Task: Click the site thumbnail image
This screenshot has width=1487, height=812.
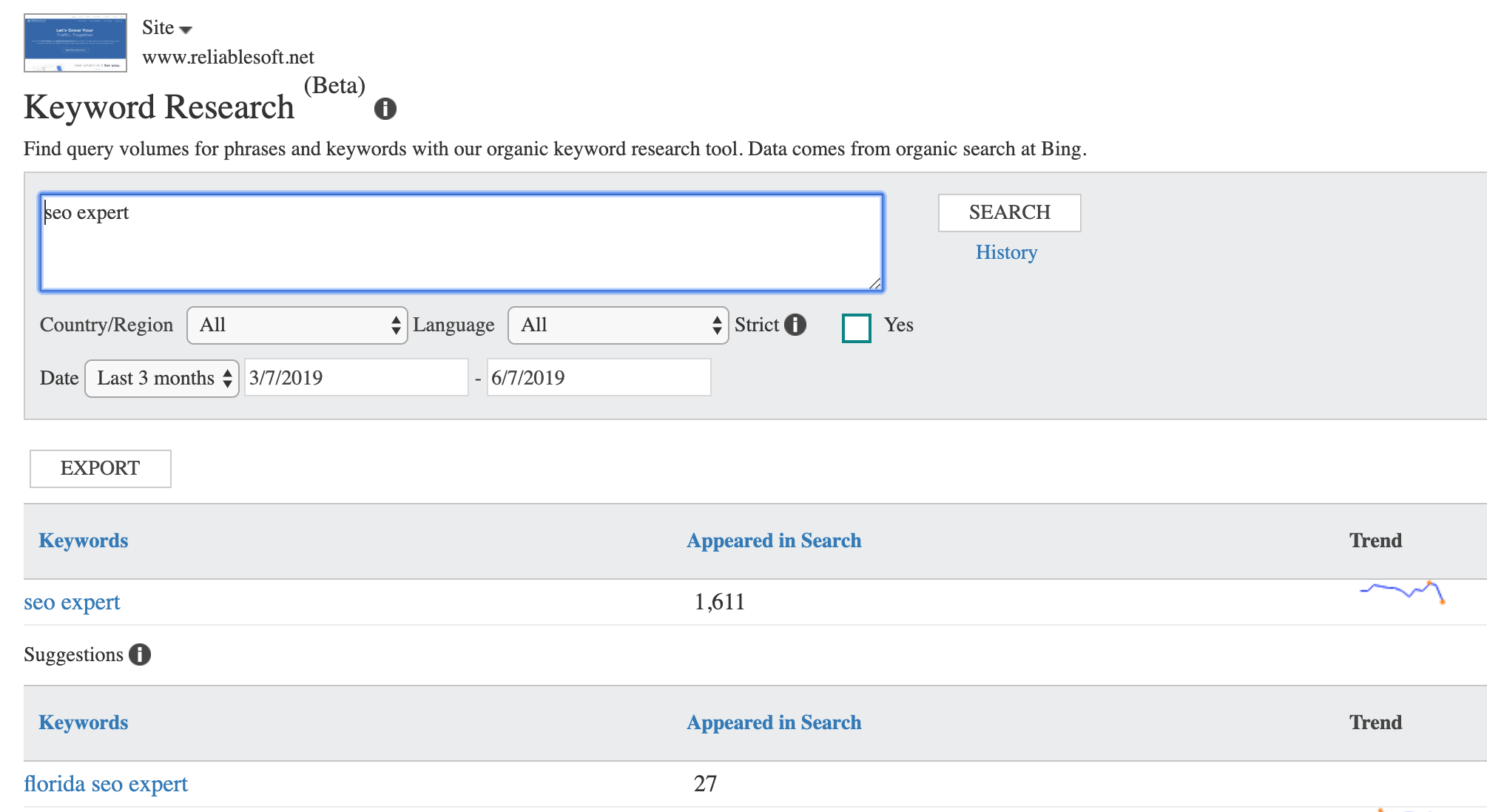Action: point(75,43)
